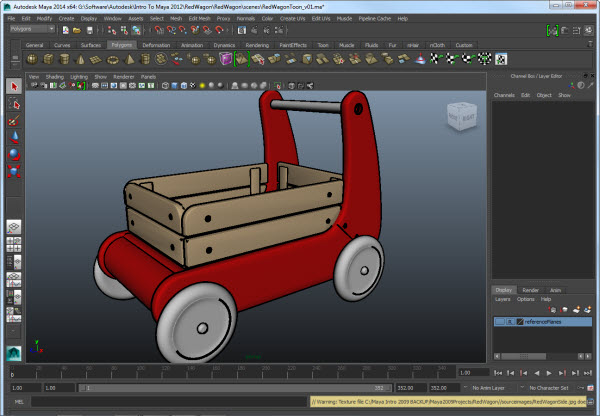The width and height of the screenshot is (600, 416).
Task: Create a polygon torus from shelf
Action: (x=112, y=59)
